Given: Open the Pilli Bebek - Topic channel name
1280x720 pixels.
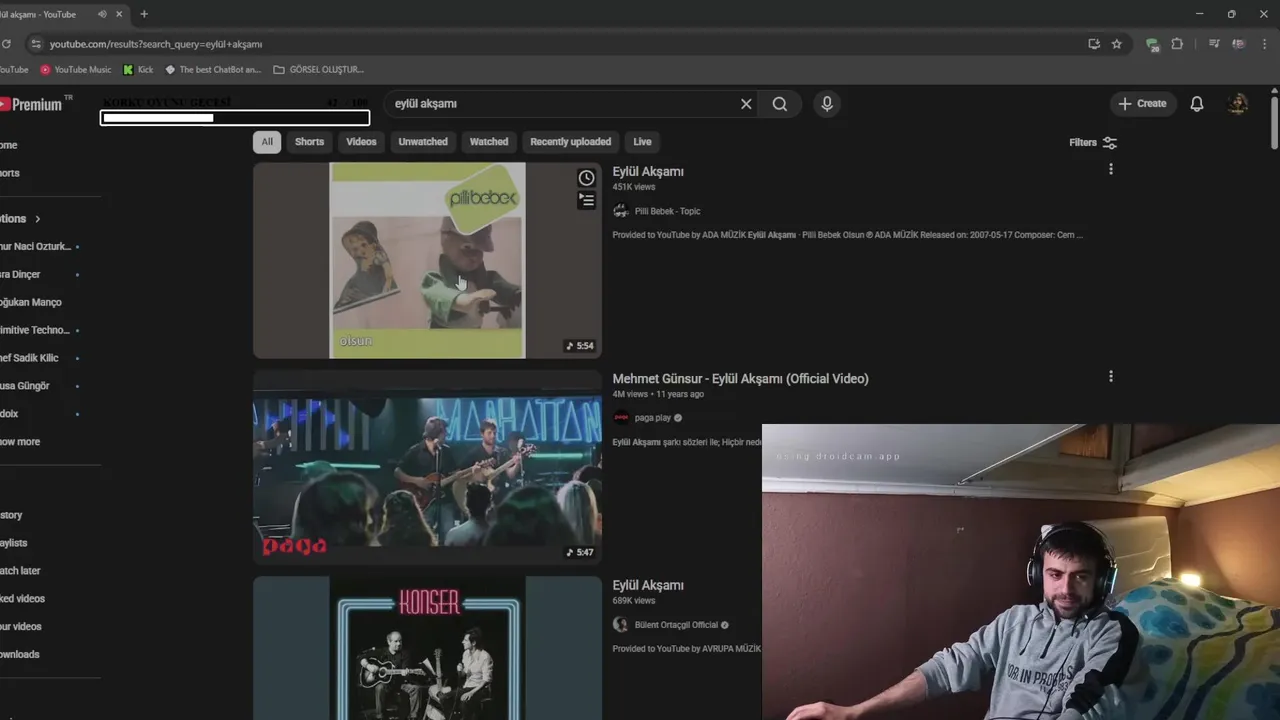Looking at the screenshot, I should click(x=667, y=211).
